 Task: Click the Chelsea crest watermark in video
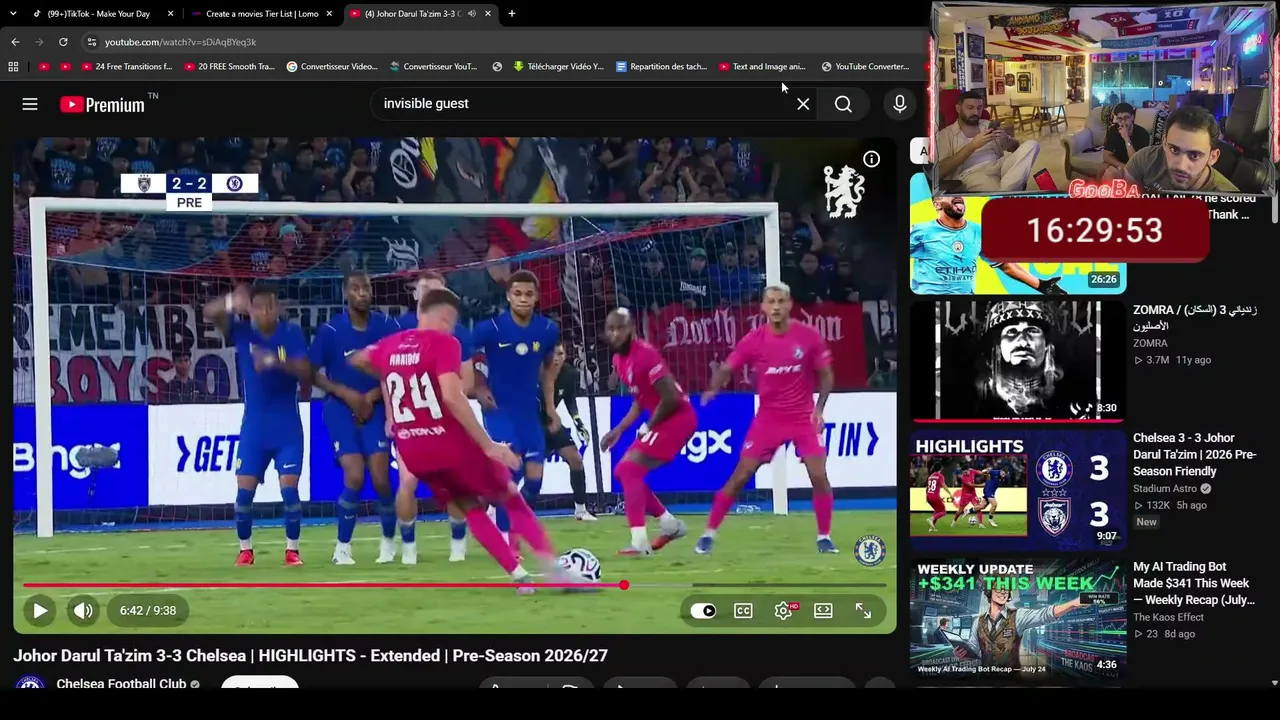click(x=870, y=551)
